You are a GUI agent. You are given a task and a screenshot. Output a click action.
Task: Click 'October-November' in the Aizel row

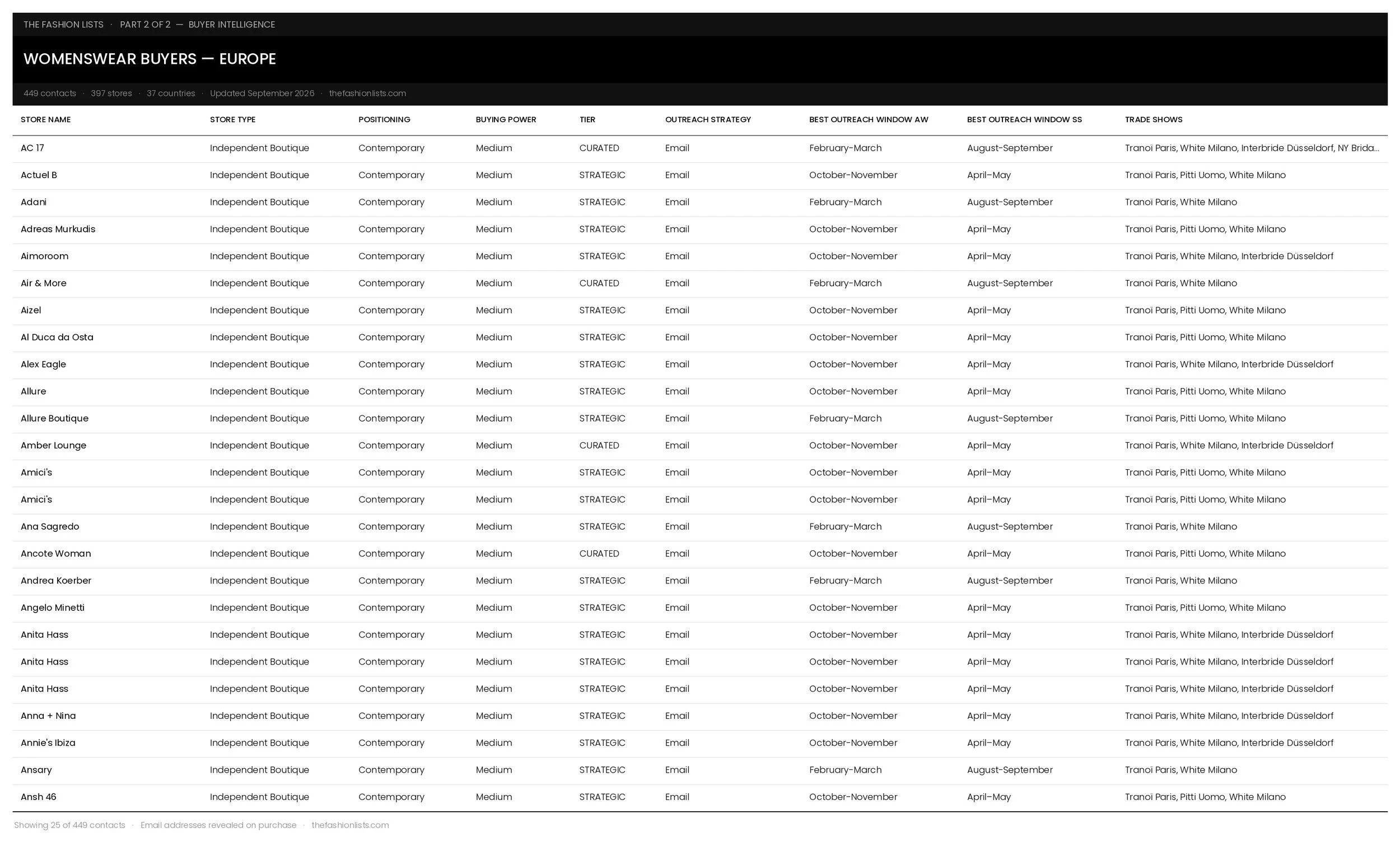coord(853,310)
